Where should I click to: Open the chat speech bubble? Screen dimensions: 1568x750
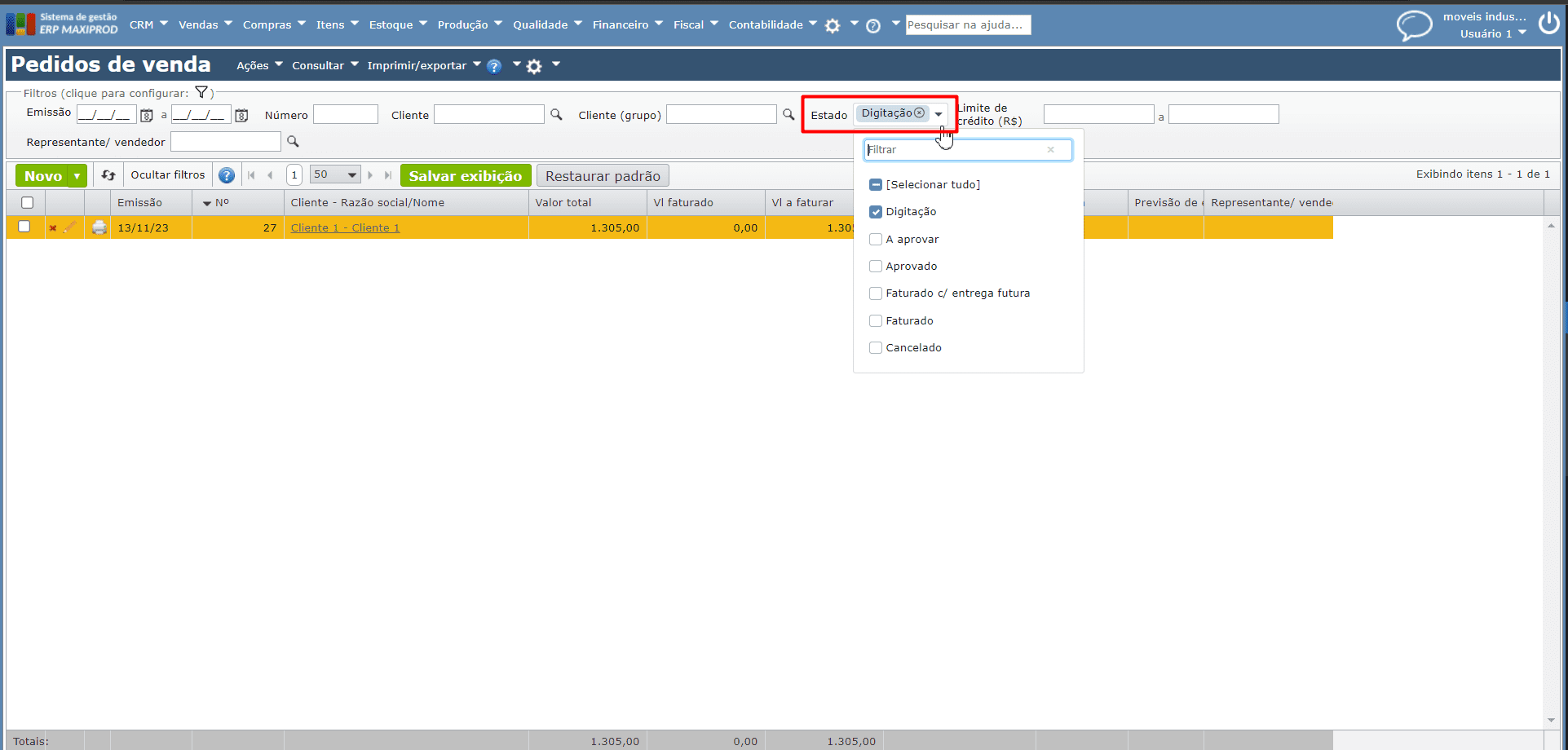point(1415,25)
